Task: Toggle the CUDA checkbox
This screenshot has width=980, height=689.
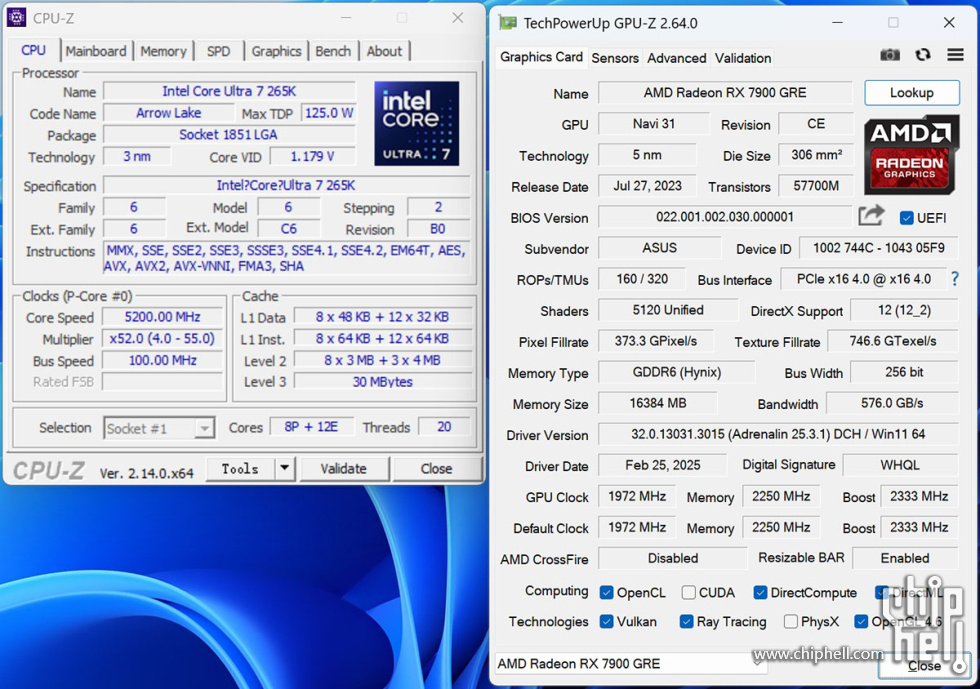Action: click(689, 592)
